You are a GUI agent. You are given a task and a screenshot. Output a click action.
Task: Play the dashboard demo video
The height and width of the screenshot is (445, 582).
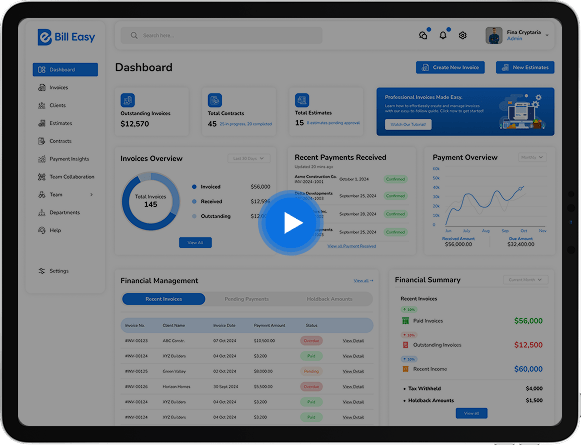291,223
